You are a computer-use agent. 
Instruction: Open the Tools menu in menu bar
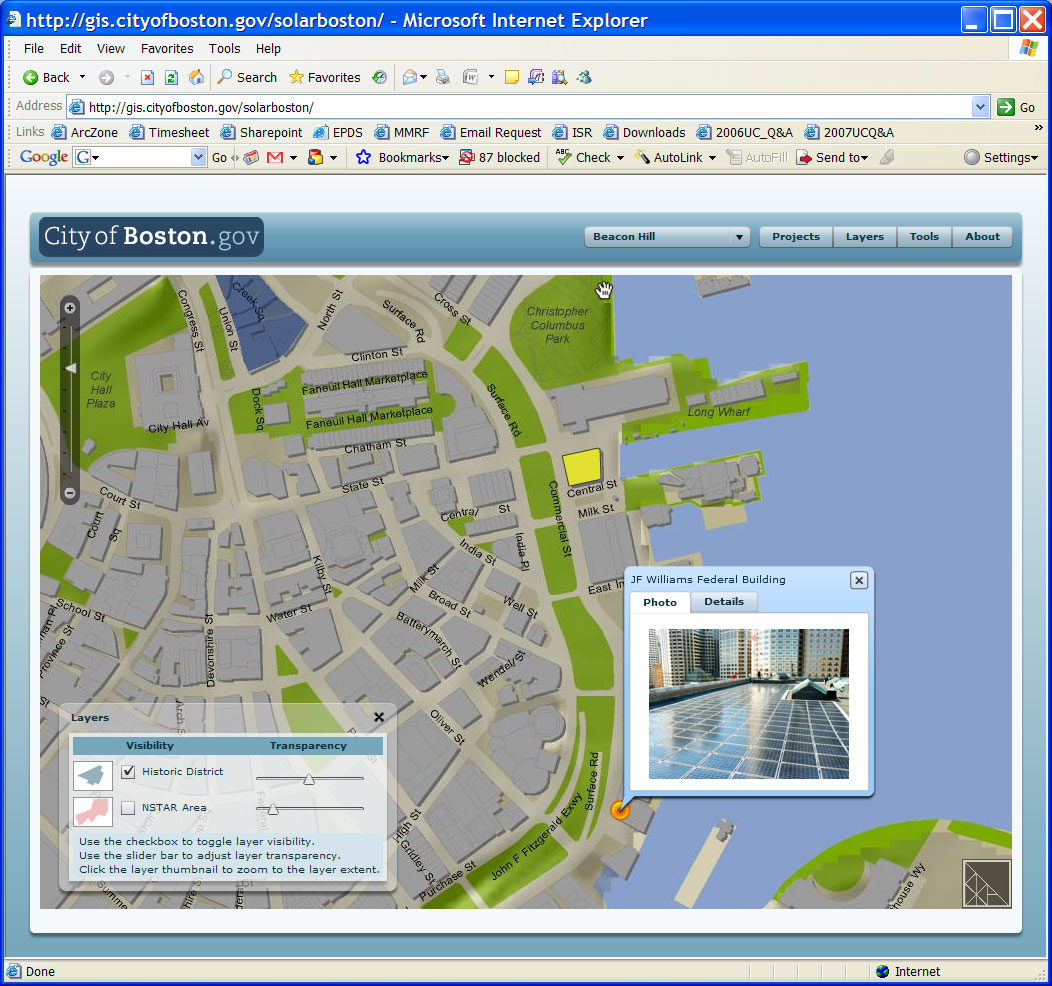(x=224, y=49)
